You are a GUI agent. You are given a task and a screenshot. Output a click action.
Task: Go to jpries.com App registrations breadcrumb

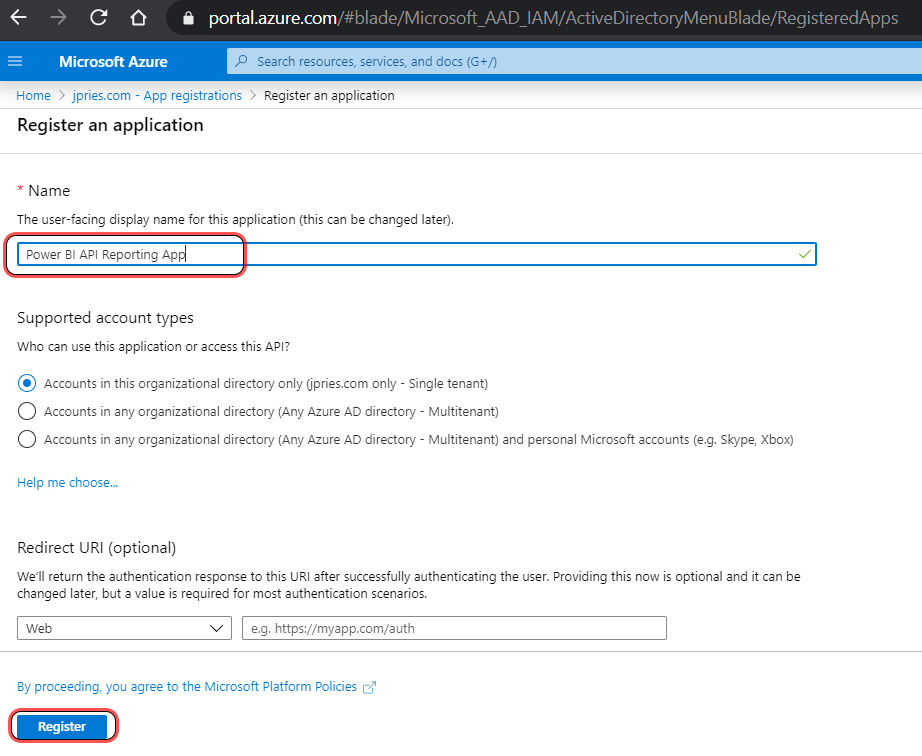click(157, 96)
